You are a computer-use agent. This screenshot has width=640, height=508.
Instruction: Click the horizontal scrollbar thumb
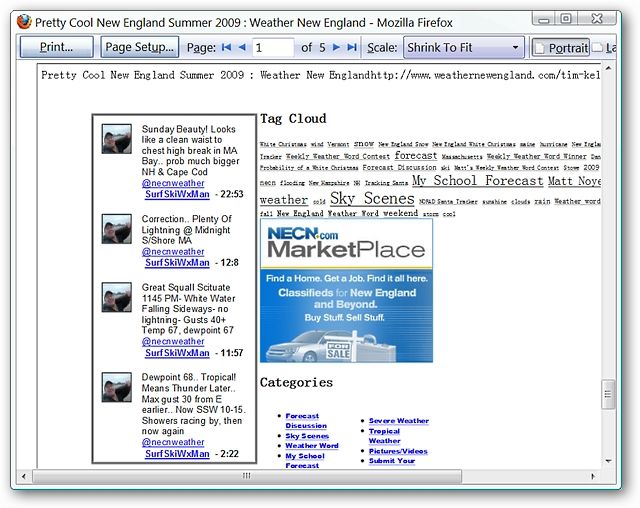[247, 476]
